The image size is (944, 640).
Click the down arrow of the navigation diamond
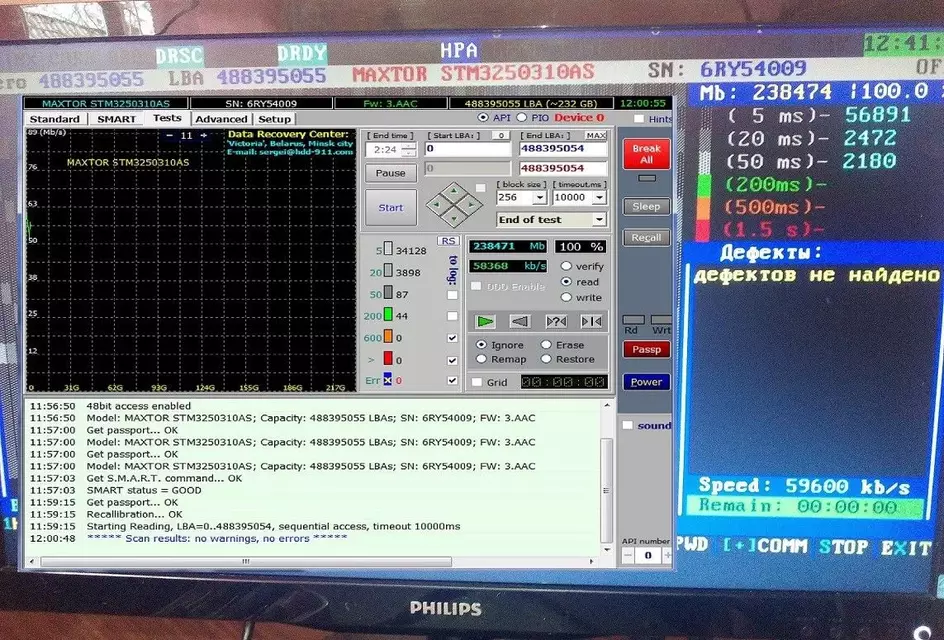point(454,217)
